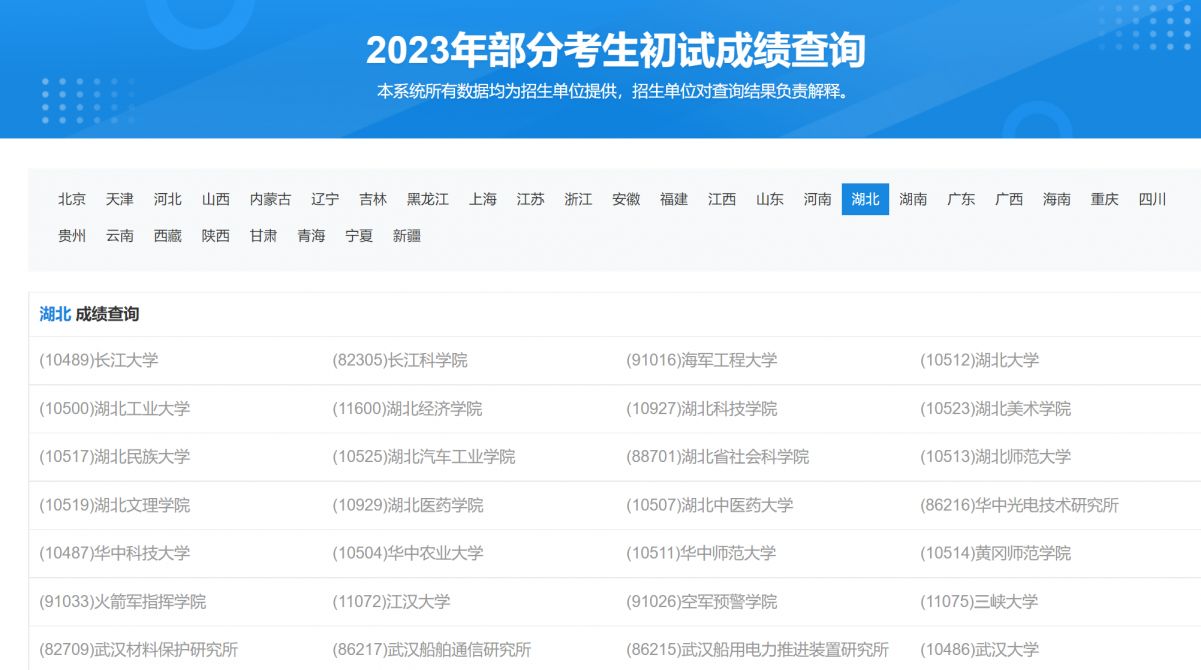Screen dimensions: 1201x670
Task: Select the 贵州 province tab
Action: (72, 236)
